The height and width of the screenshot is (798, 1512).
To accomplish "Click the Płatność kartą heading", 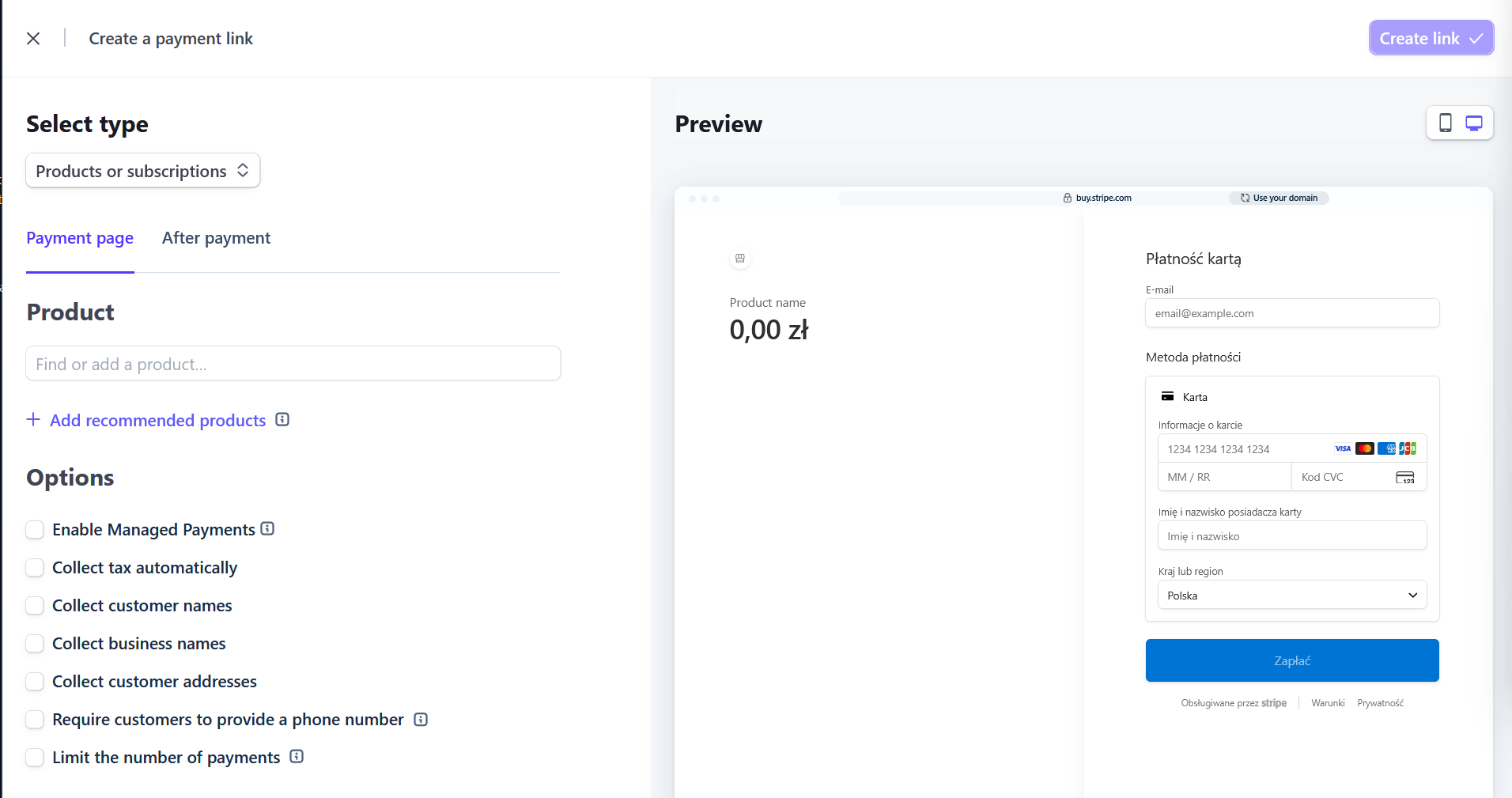I will pyautogui.click(x=1193, y=259).
